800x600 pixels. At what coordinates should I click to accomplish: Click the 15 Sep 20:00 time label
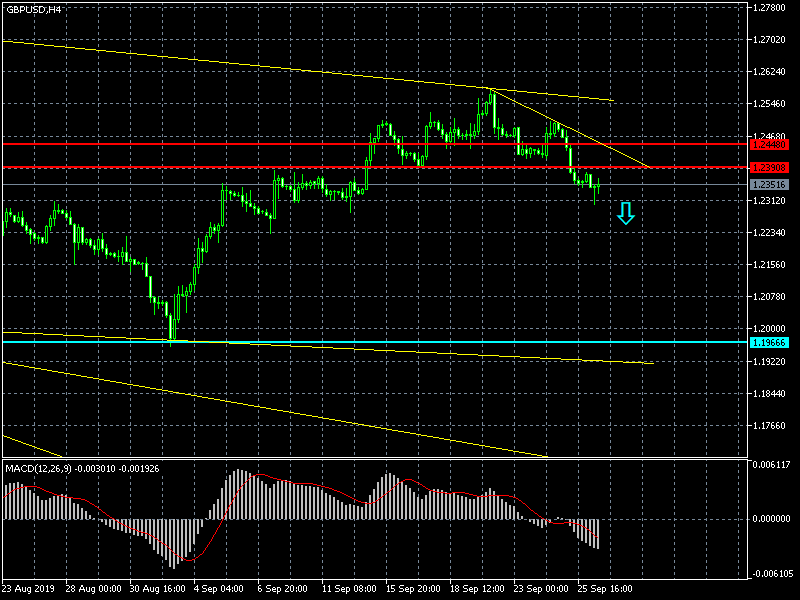(413, 589)
